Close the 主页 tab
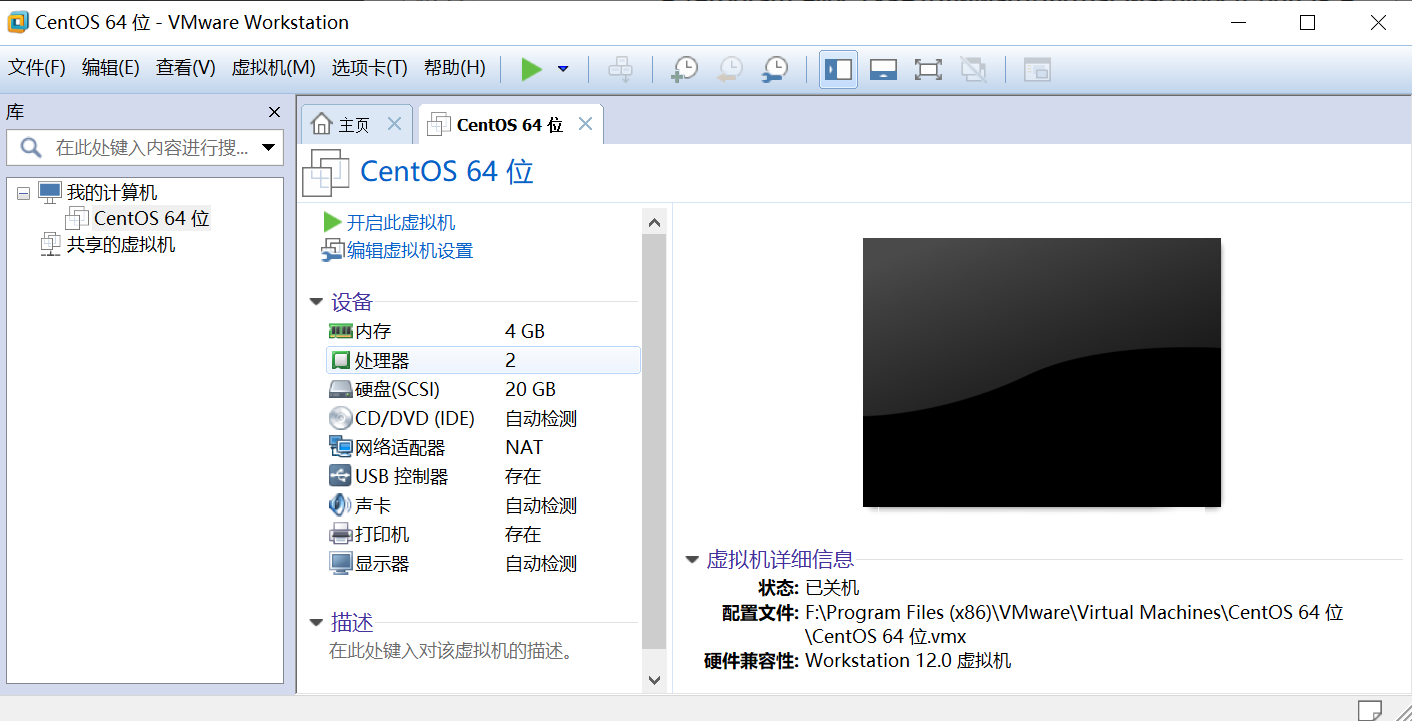1412x721 pixels. pos(394,124)
